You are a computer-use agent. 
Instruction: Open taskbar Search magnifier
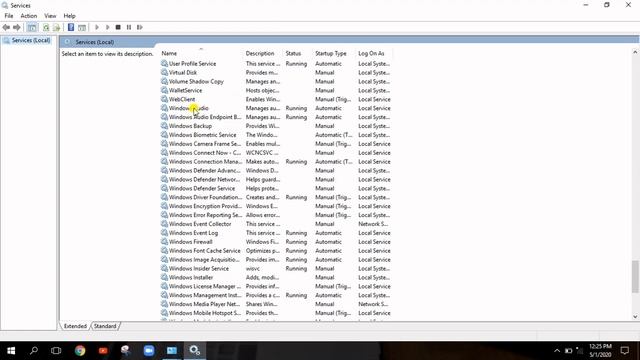34,351
